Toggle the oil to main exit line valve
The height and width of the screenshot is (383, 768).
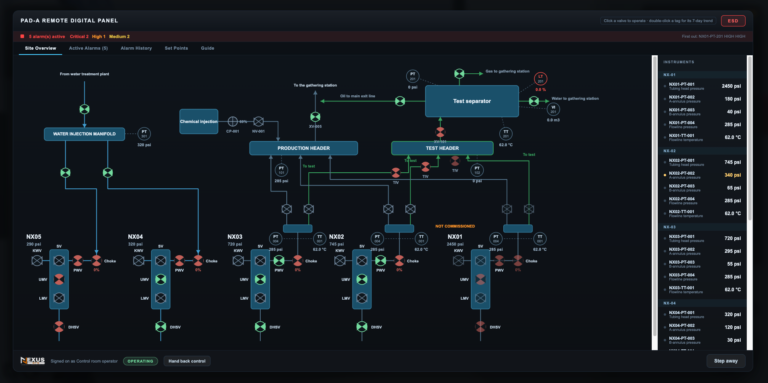pos(400,101)
